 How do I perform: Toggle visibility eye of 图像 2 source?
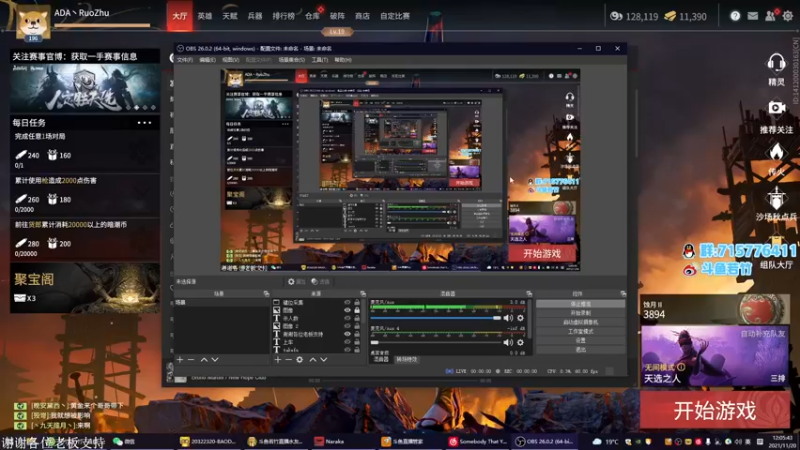click(347, 326)
